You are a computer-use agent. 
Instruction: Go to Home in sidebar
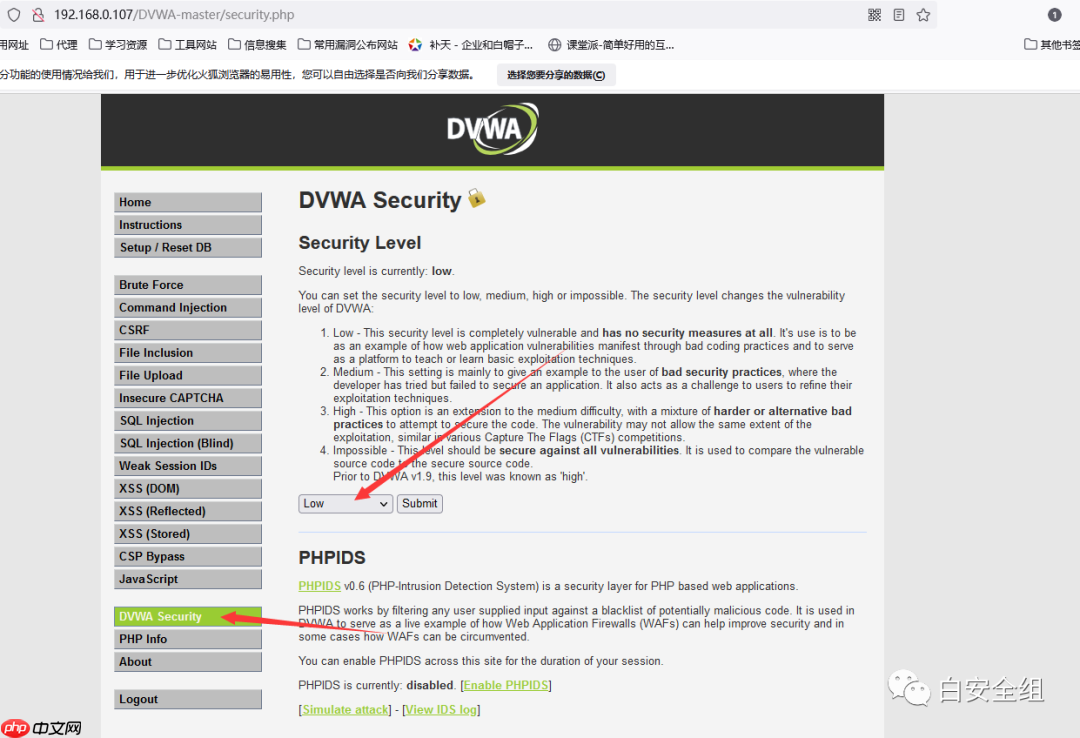pyautogui.click(x=188, y=202)
